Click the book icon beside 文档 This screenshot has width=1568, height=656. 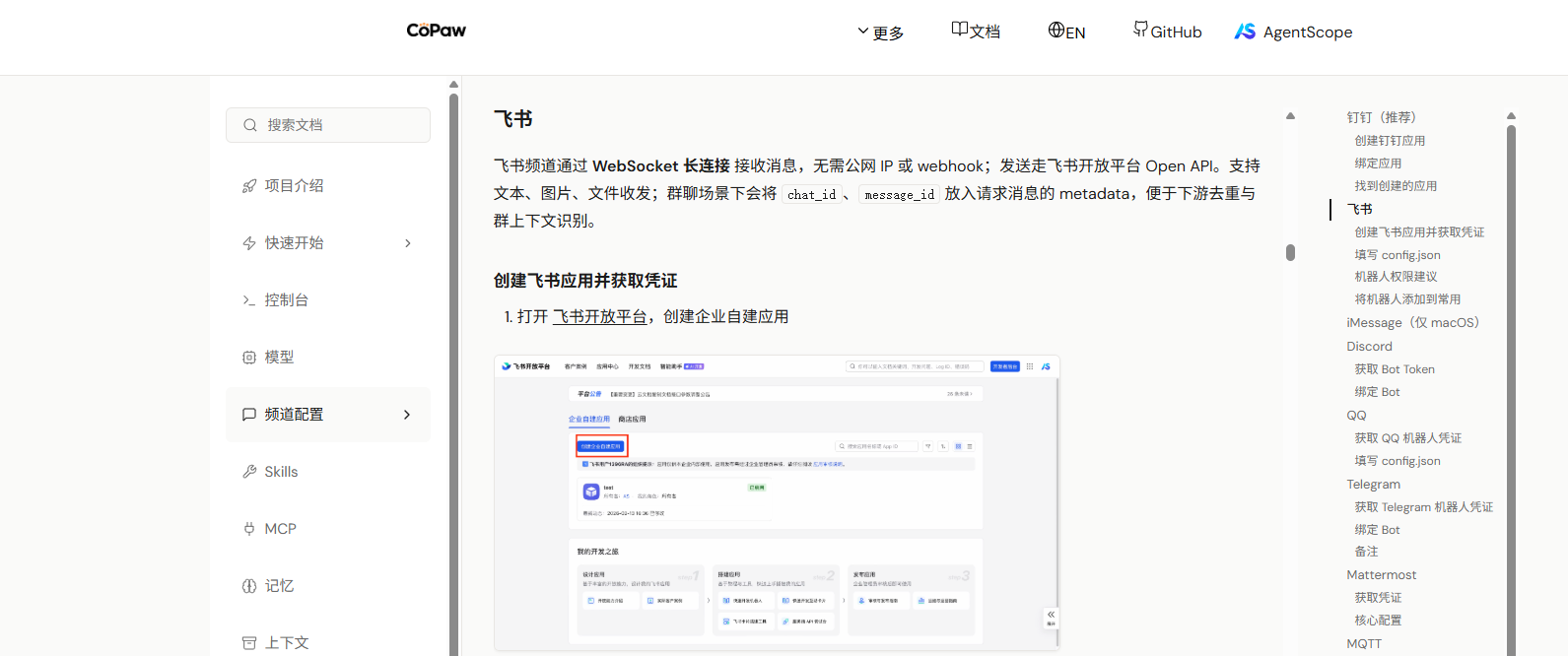pyautogui.click(x=959, y=30)
